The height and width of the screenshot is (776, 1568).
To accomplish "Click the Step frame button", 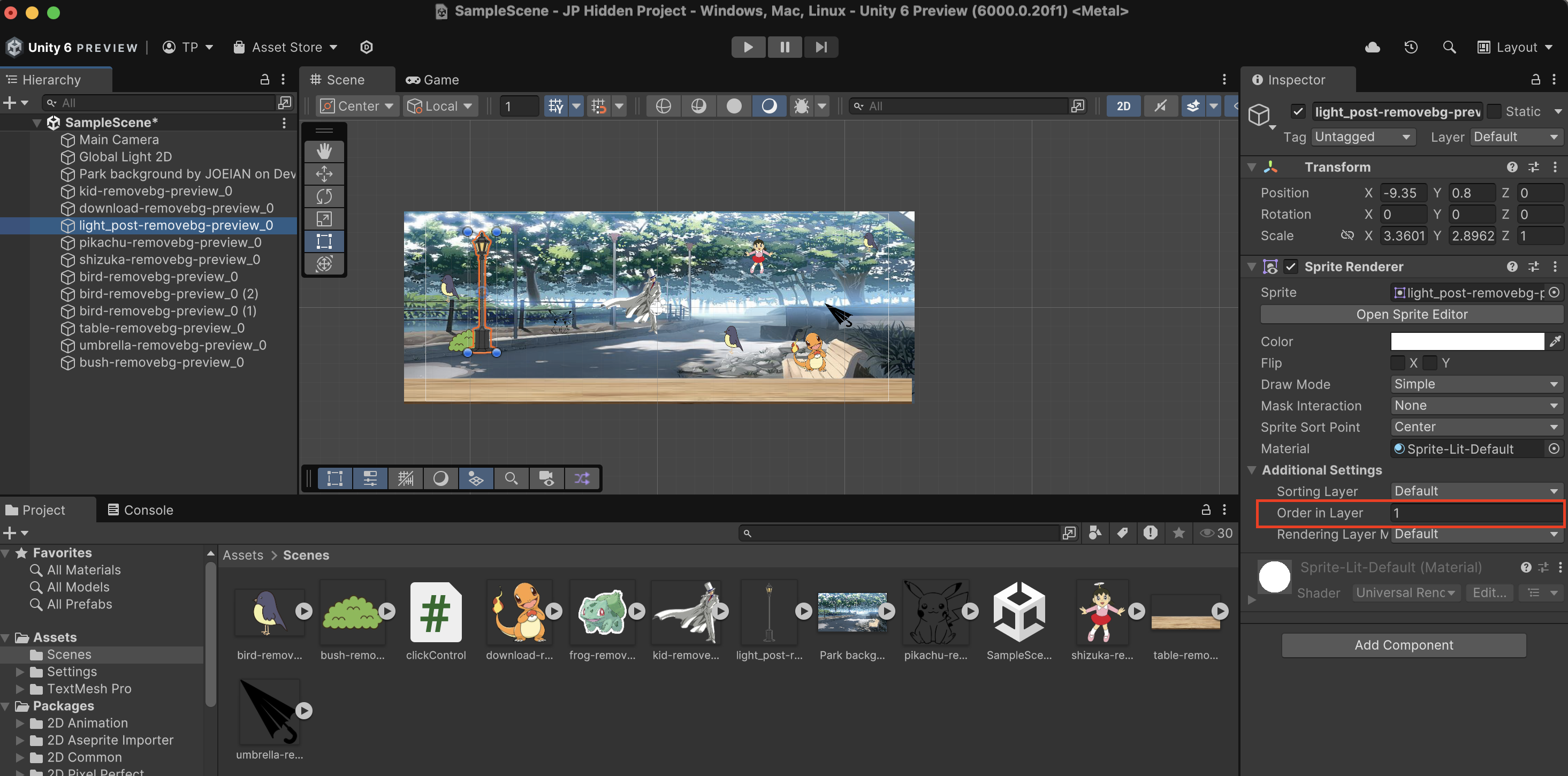I will 820,47.
